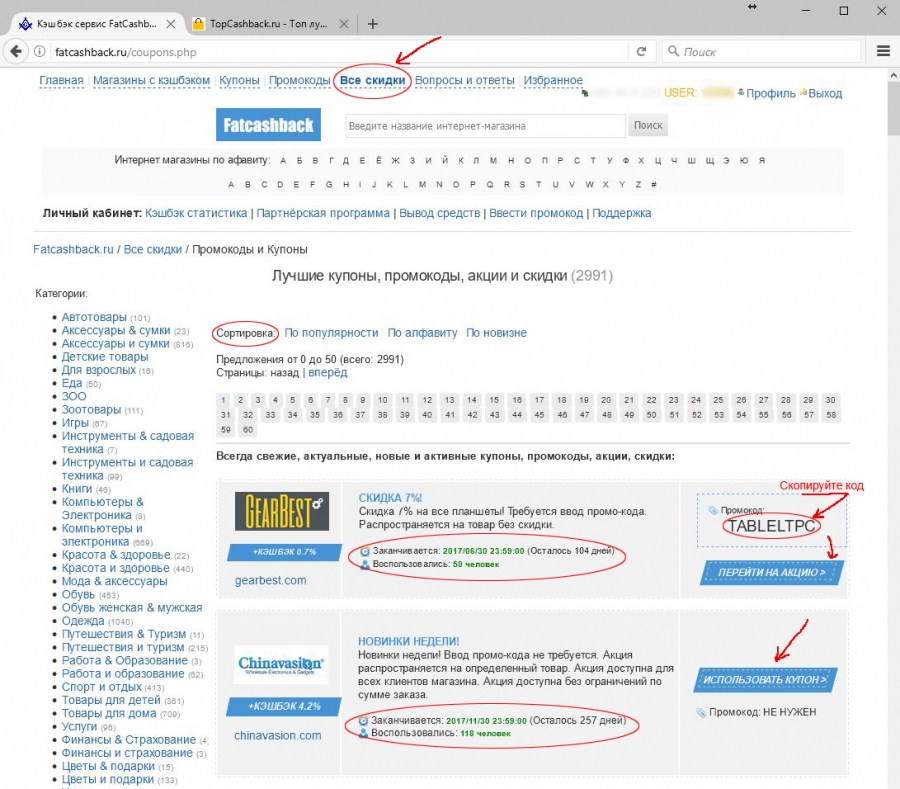Screen dimensions: 900x789
Task: Sort offers По новизне
Action: pyautogui.click(x=496, y=333)
